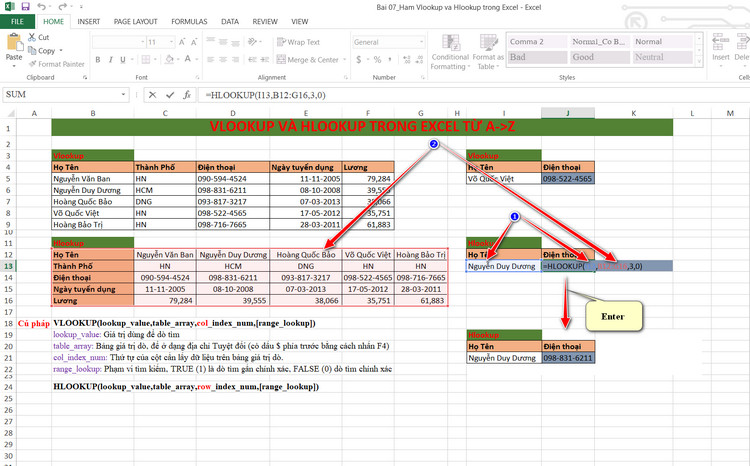Toggle Italic formatting
The image size is (750, 466).
[x=110, y=59]
